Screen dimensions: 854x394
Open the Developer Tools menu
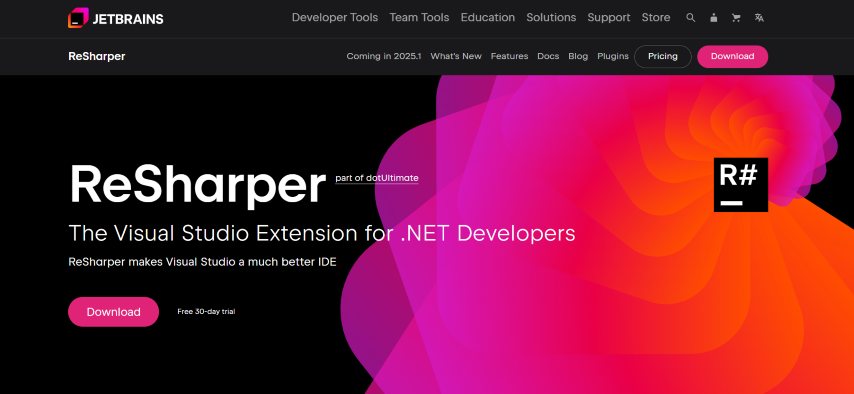[335, 17]
